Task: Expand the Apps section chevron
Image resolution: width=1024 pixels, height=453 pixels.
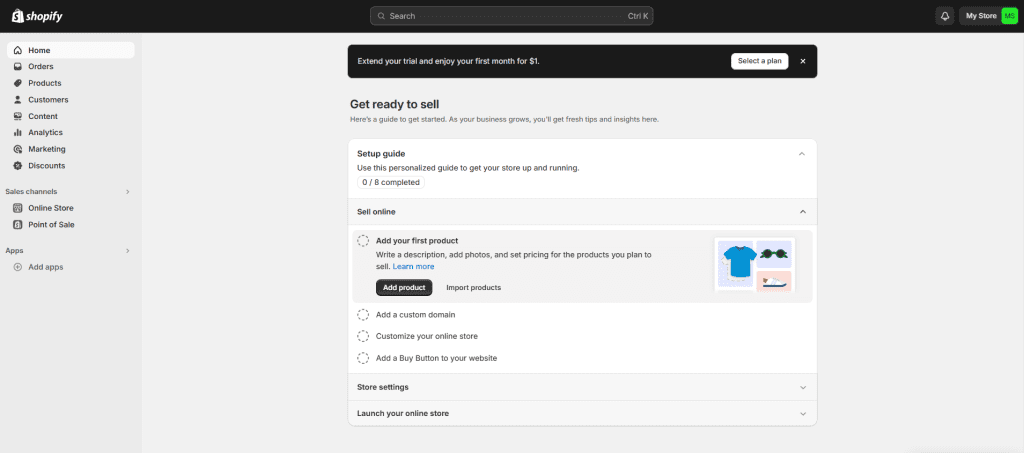Action: [128, 251]
